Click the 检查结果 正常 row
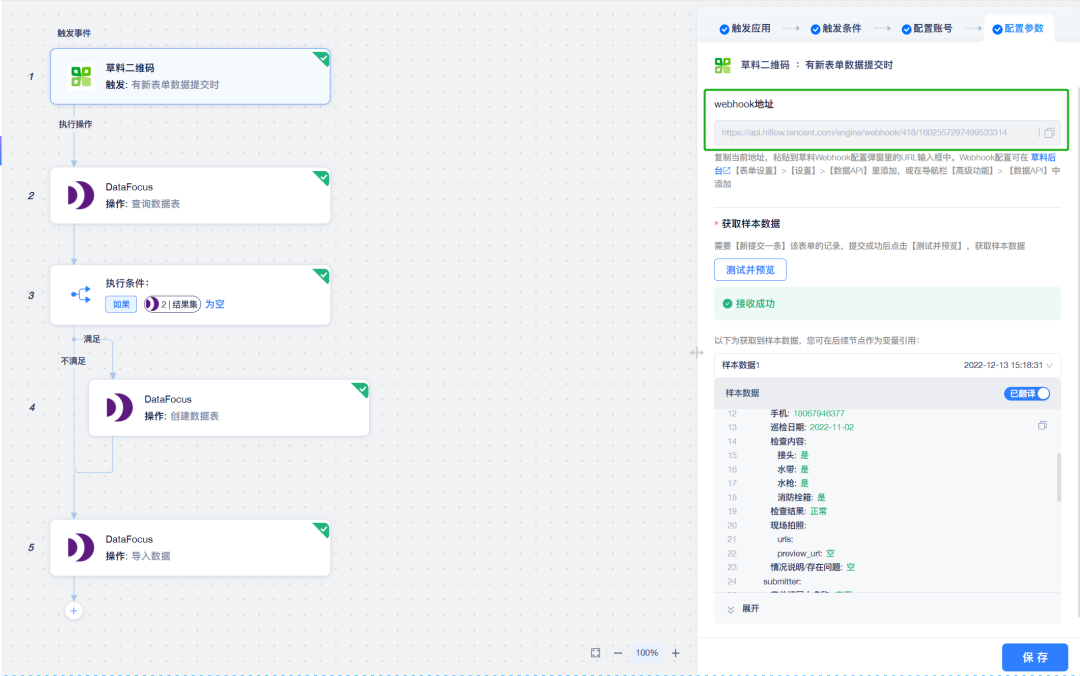Screen dimensions: 1080x676 click(x=798, y=511)
